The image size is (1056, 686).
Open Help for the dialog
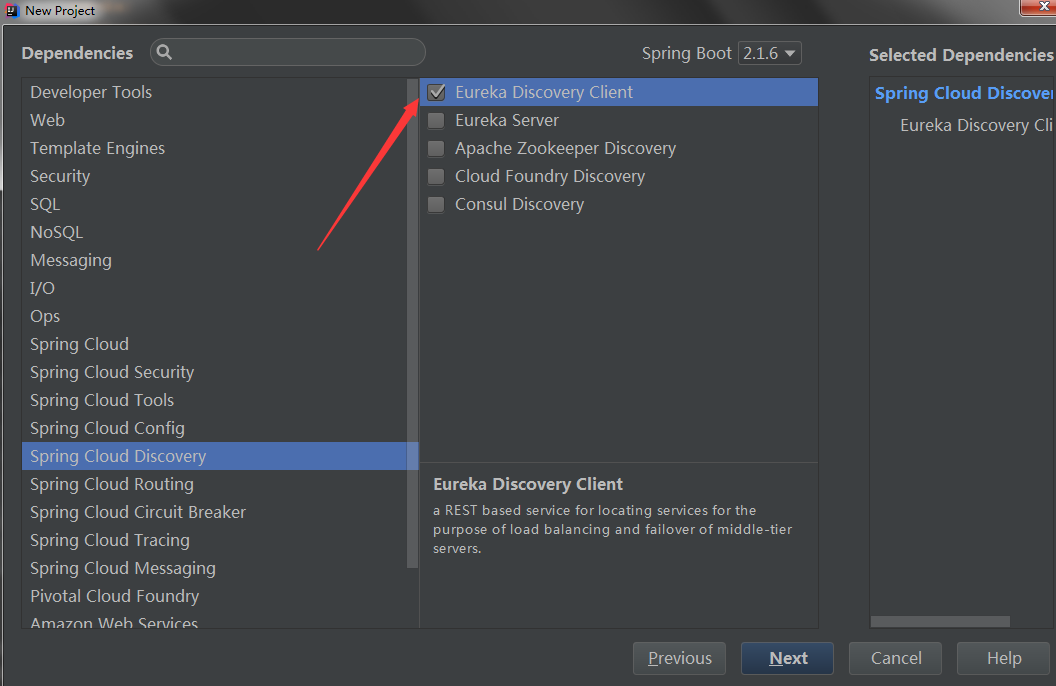coord(1003,658)
